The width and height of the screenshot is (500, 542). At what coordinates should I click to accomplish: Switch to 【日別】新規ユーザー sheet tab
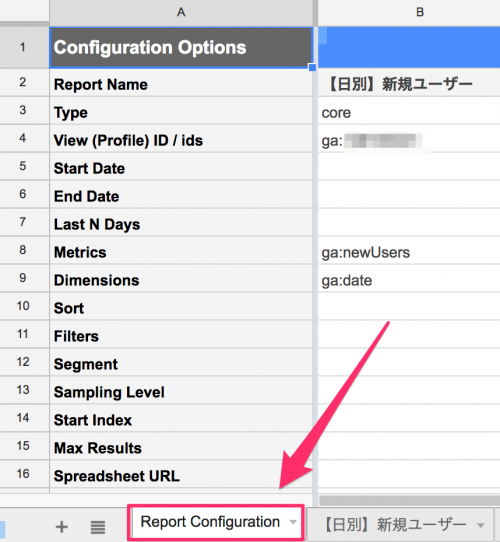click(x=395, y=525)
